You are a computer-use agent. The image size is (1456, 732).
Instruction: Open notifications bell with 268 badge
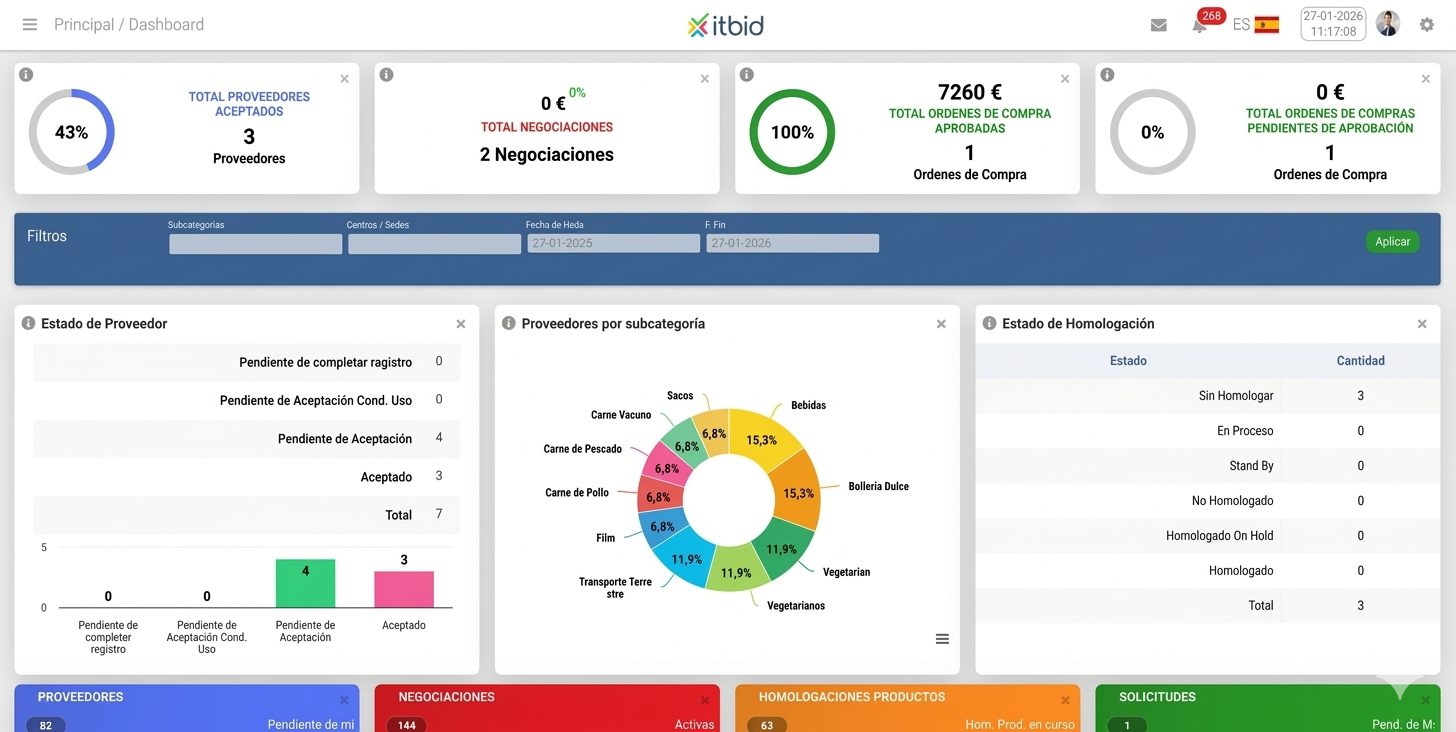click(1199, 26)
